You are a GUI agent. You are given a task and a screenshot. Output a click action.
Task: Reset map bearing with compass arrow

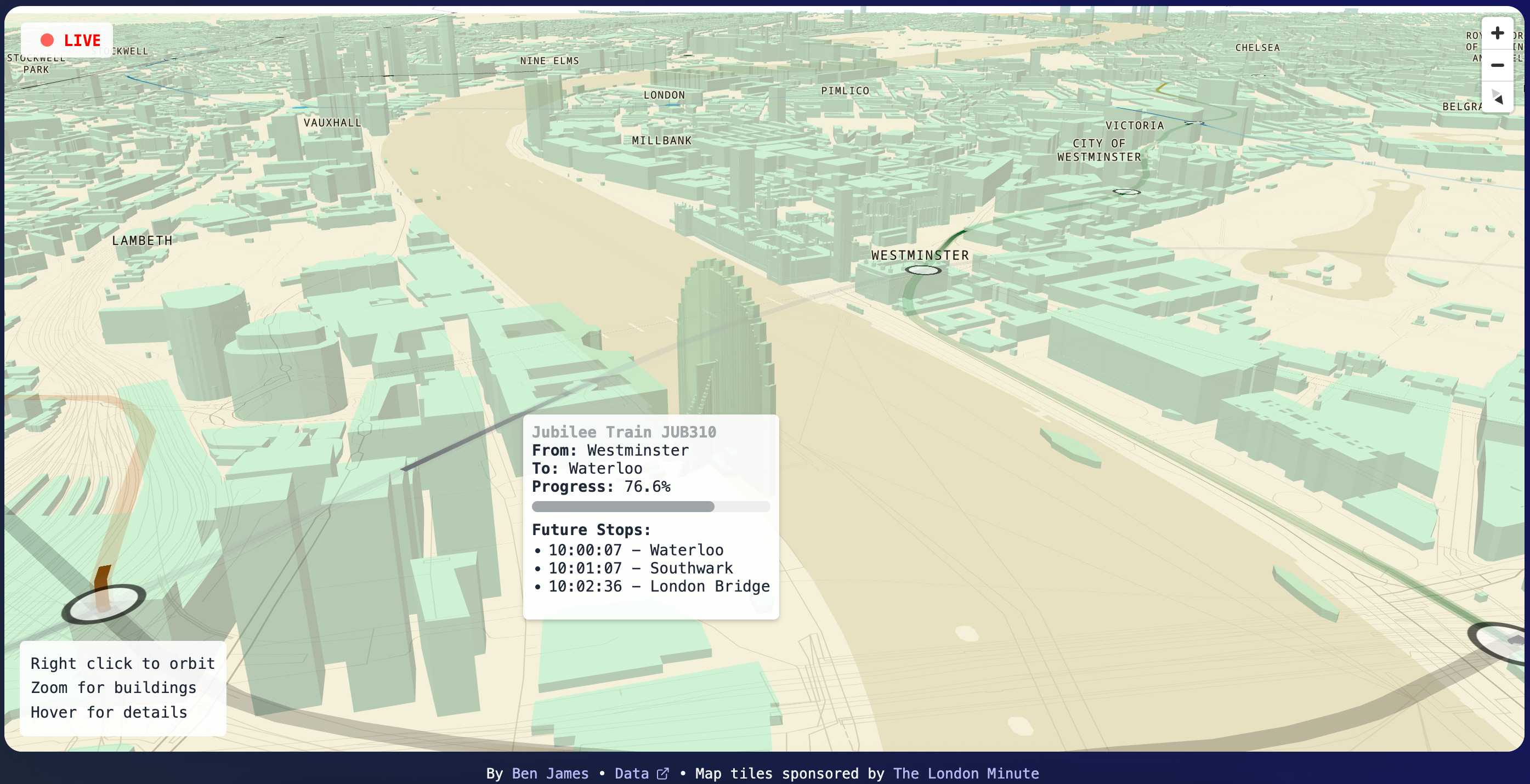(x=1497, y=98)
